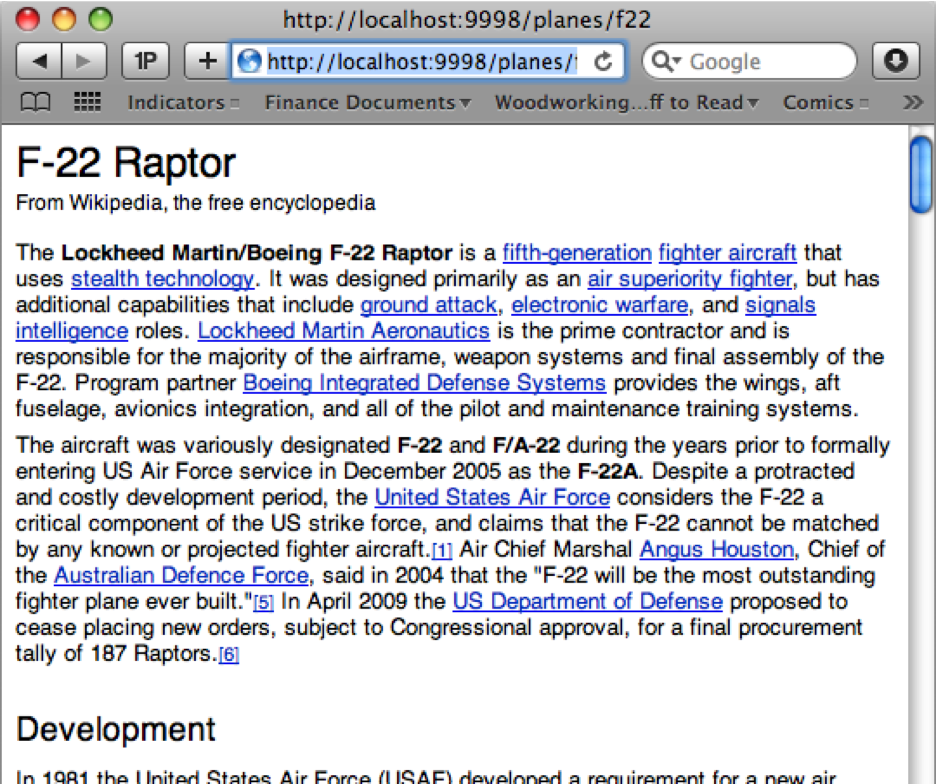936x784 pixels.
Task: Open Boeing Integrated Defense Systems link
Action: coord(424,383)
